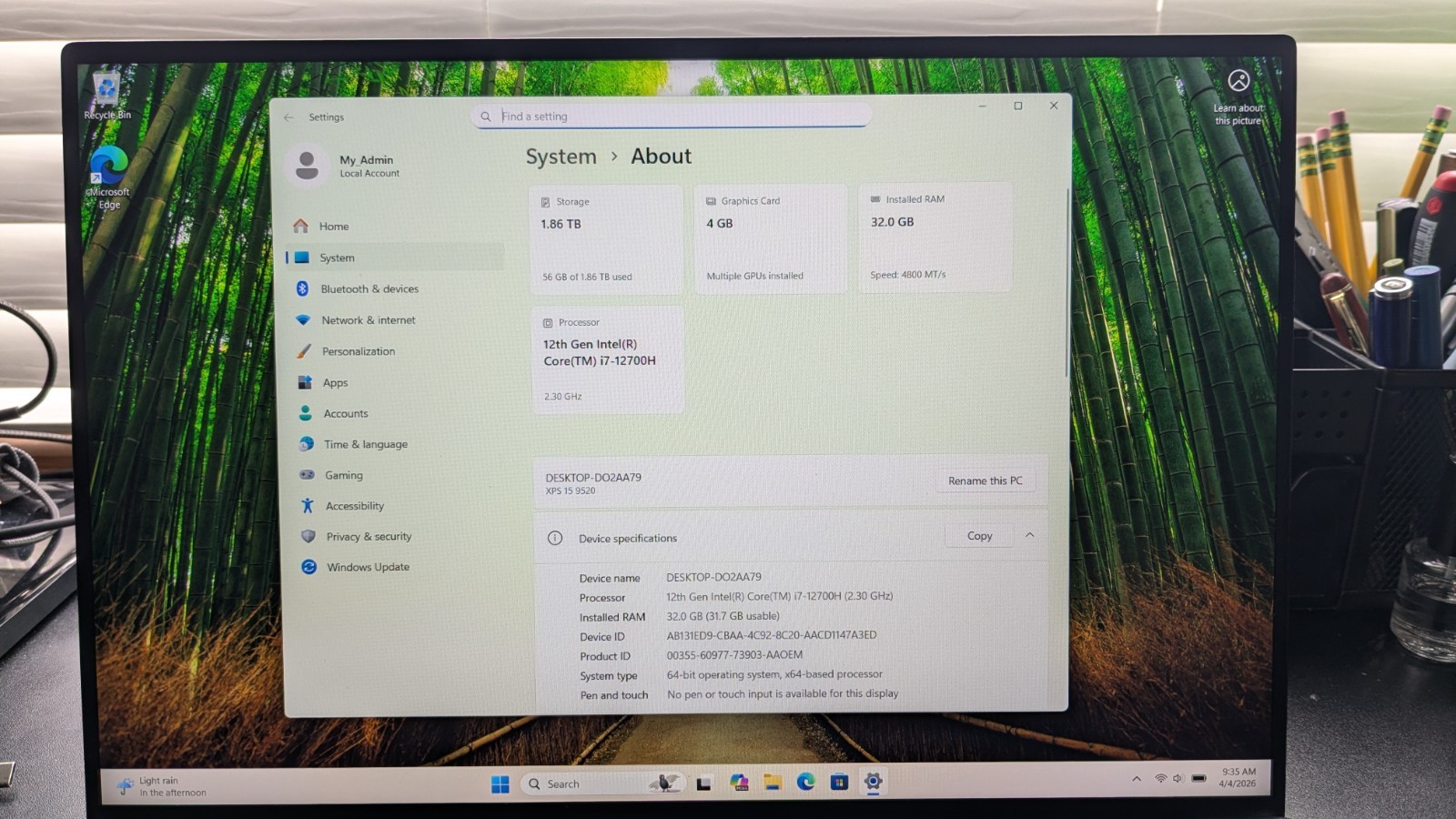Viewport: 1456px width, 819px height.
Task: Click the Storage card drive icon
Action: pos(546,202)
